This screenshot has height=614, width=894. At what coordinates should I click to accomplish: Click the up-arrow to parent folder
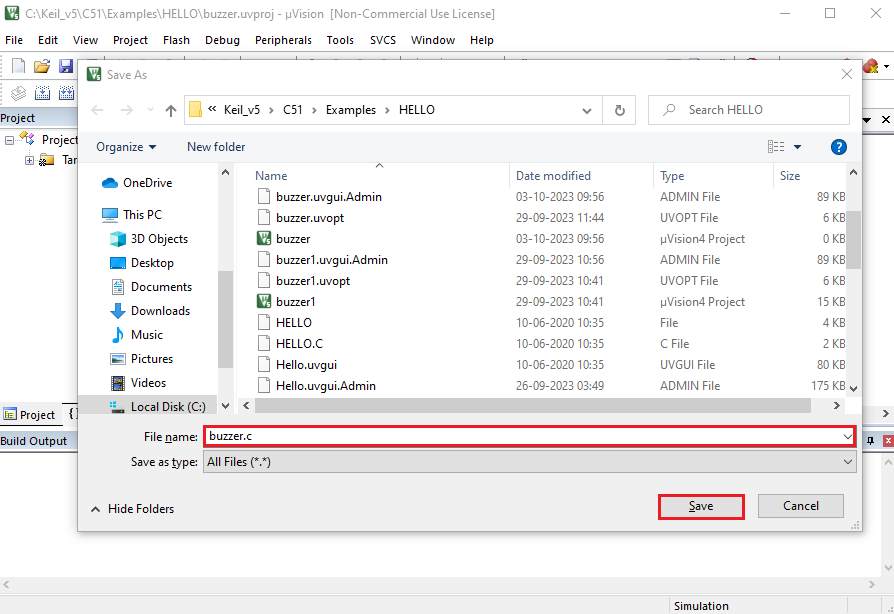coord(170,110)
